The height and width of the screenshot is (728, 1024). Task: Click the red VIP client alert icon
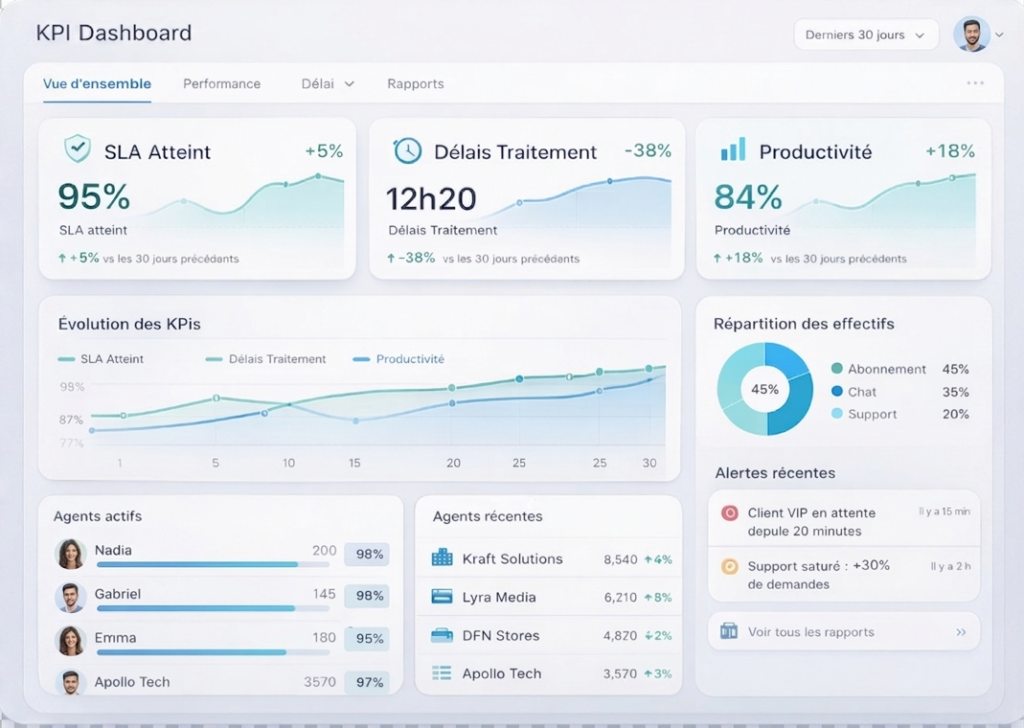point(729,513)
